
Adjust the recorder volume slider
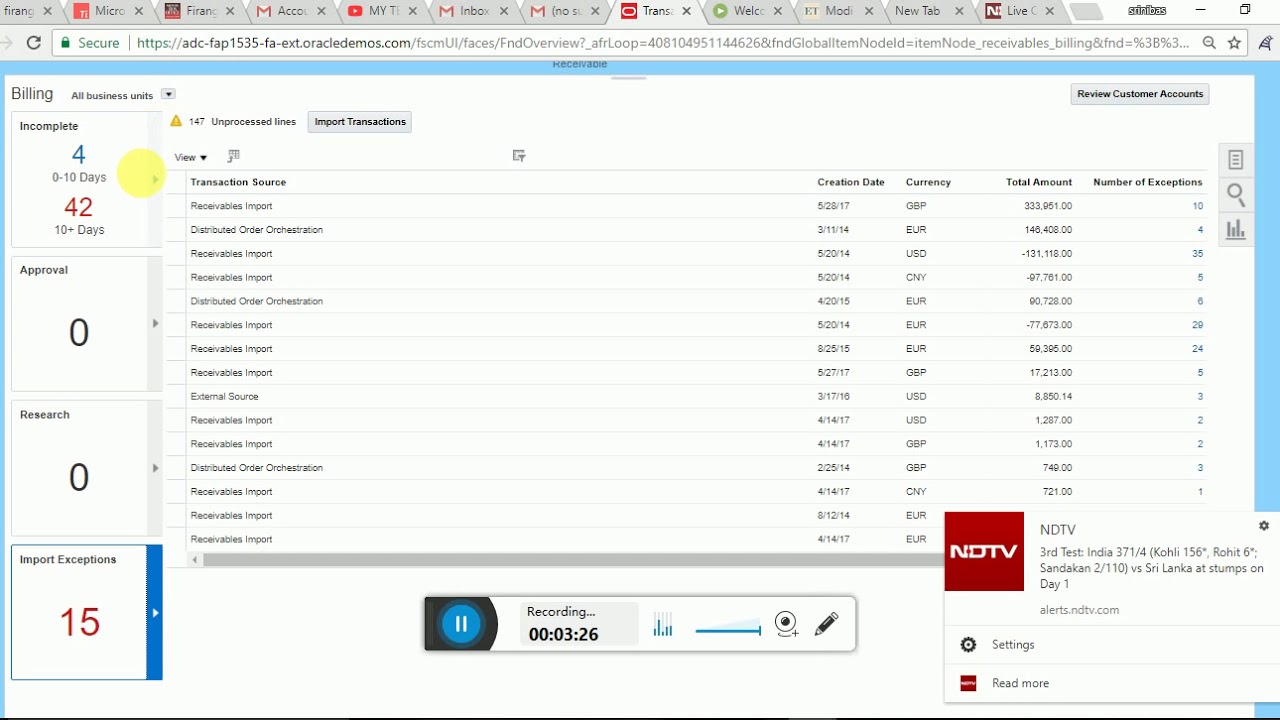click(728, 630)
